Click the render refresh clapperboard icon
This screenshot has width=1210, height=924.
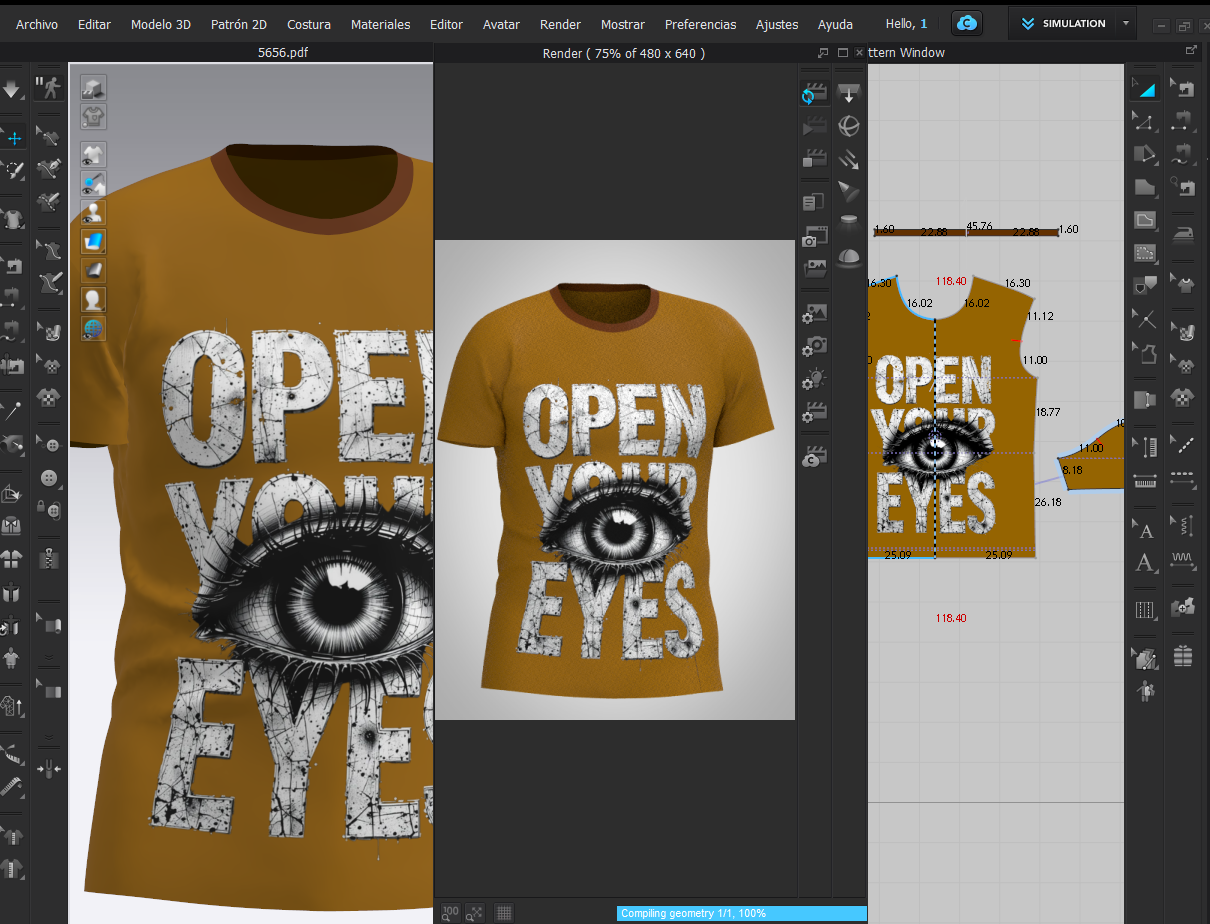813,95
